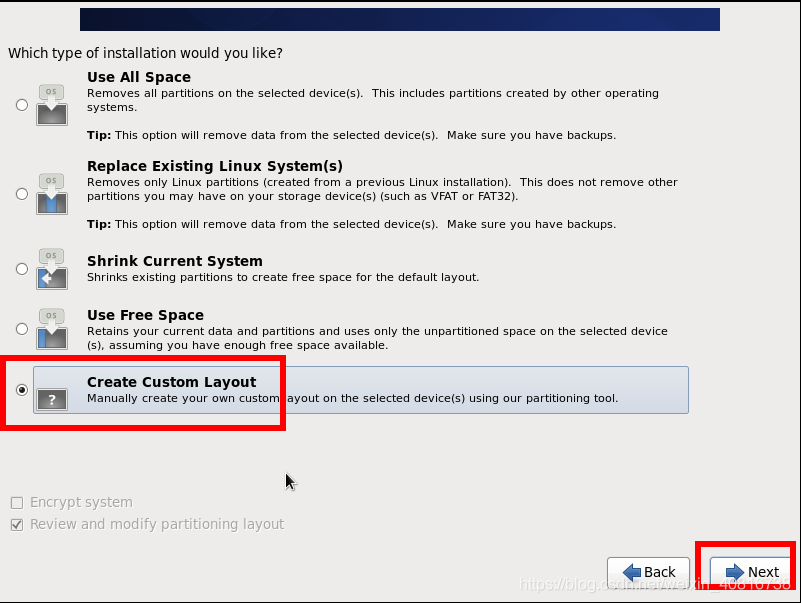Toggle the Encrypt system checkbox
Viewport: 801px width, 603px height.
(x=17, y=503)
